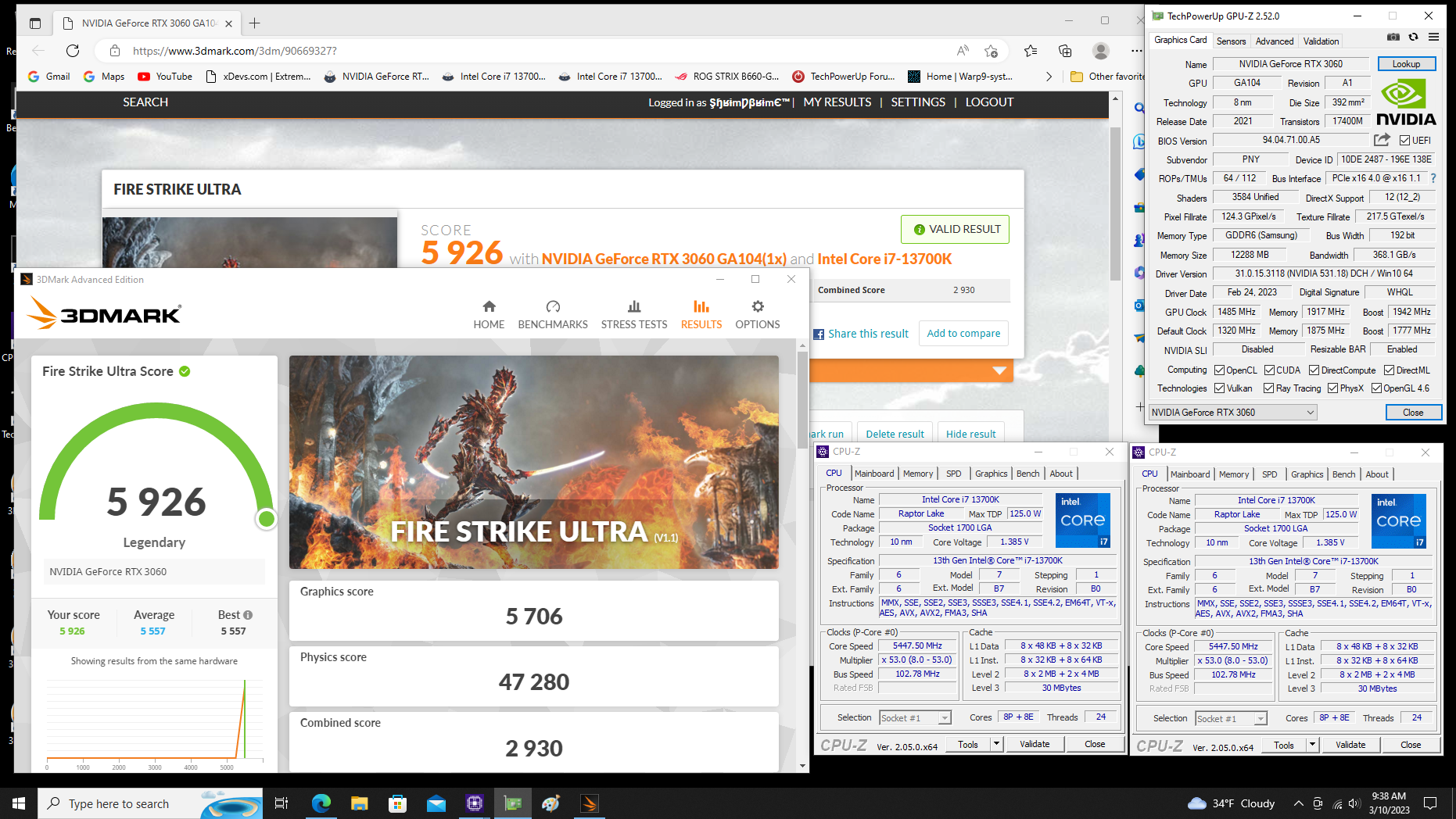Image resolution: width=1456 pixels, height=819 pixels.
Task: Toggle Vulkan checkbox in GPU-Z
Action: click(x=1219, y=388)
